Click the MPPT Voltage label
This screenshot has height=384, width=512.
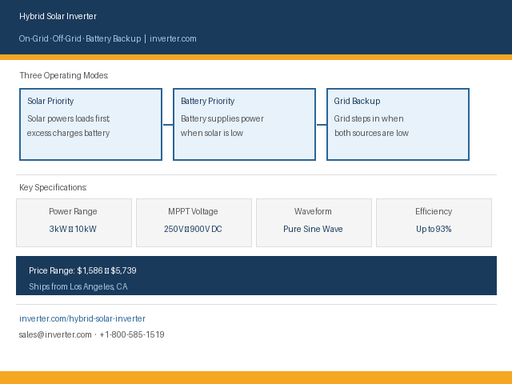pos(193,211)
